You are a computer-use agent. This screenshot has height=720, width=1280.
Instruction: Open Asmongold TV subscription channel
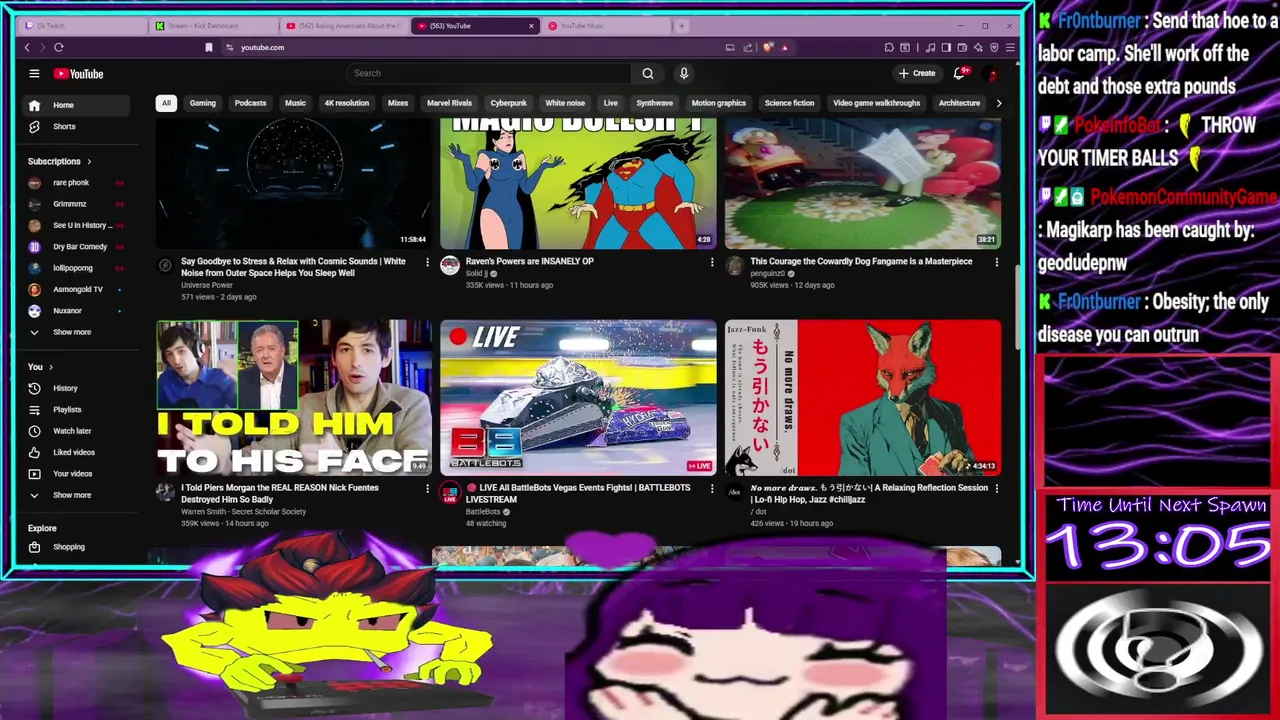click(78, 289)
